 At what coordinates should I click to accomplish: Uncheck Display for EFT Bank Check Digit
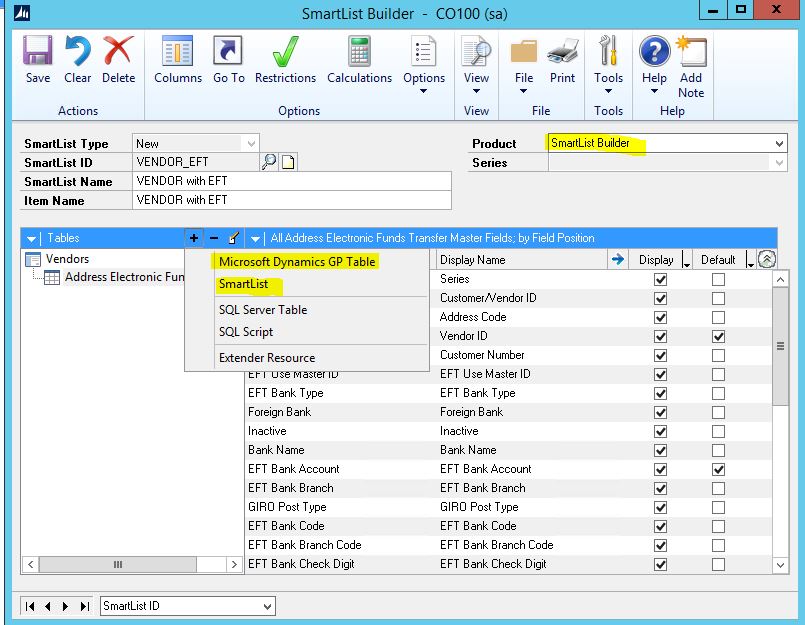click(x=660, y=564)
